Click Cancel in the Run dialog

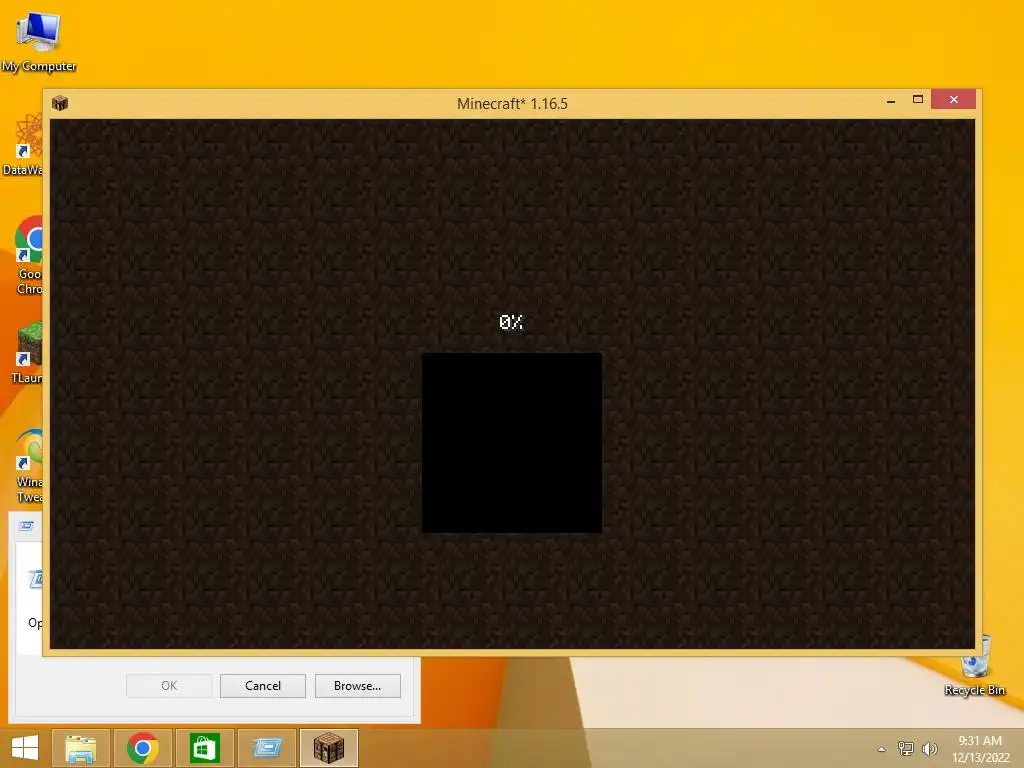[x=263, y=686]
